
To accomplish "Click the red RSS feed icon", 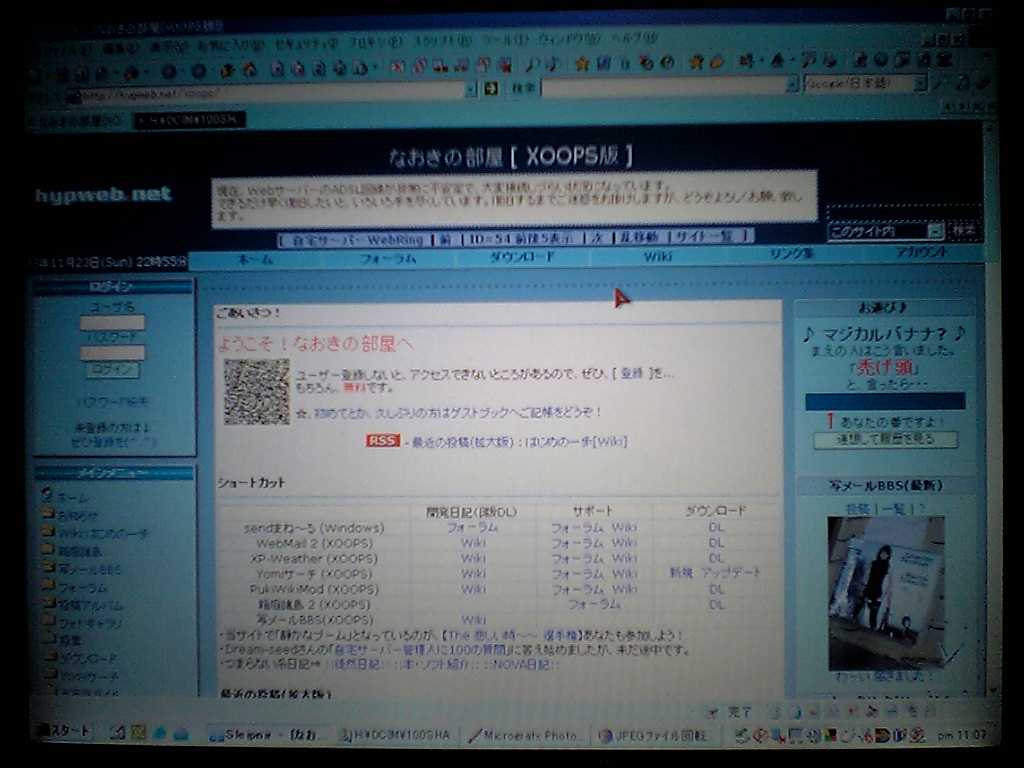I will [x=382, y=441].
